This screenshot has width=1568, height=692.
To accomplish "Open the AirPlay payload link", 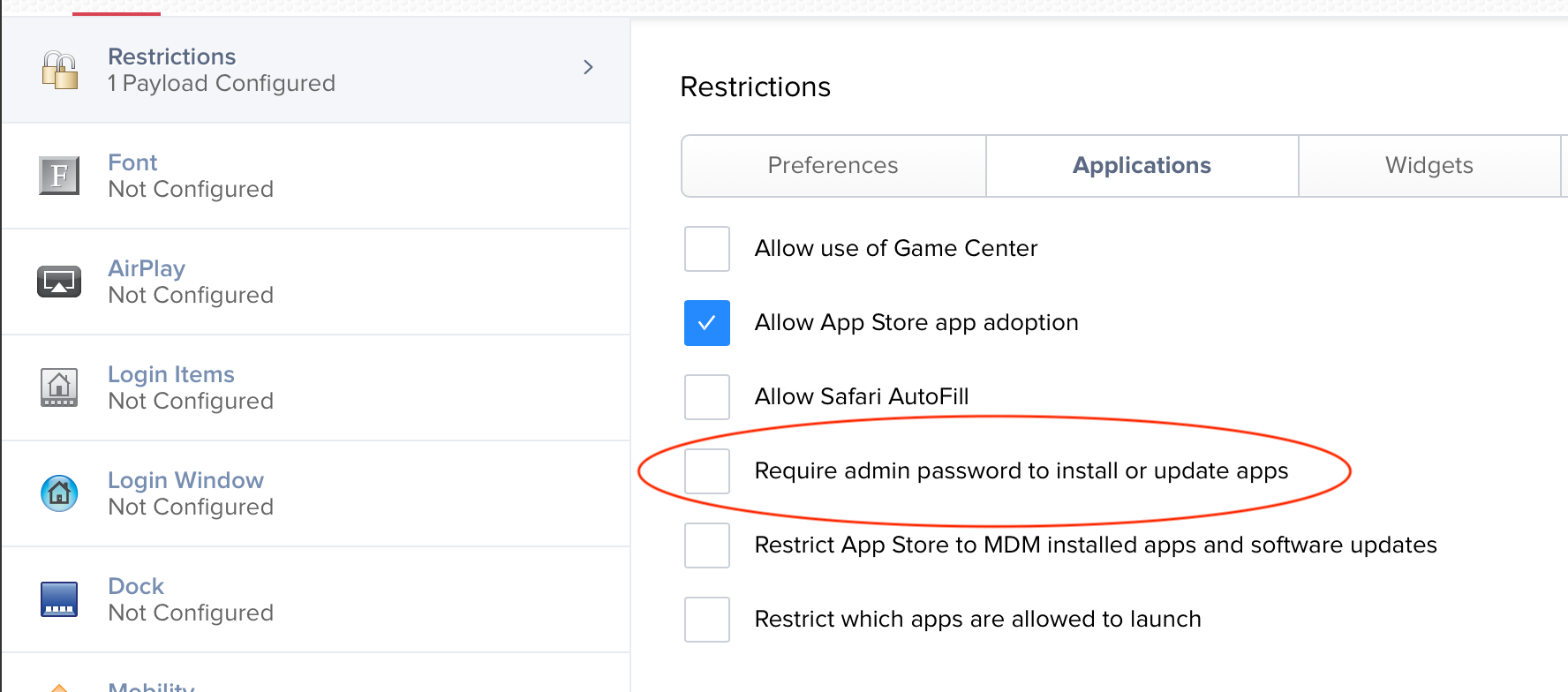I will [x=147, y=268].
